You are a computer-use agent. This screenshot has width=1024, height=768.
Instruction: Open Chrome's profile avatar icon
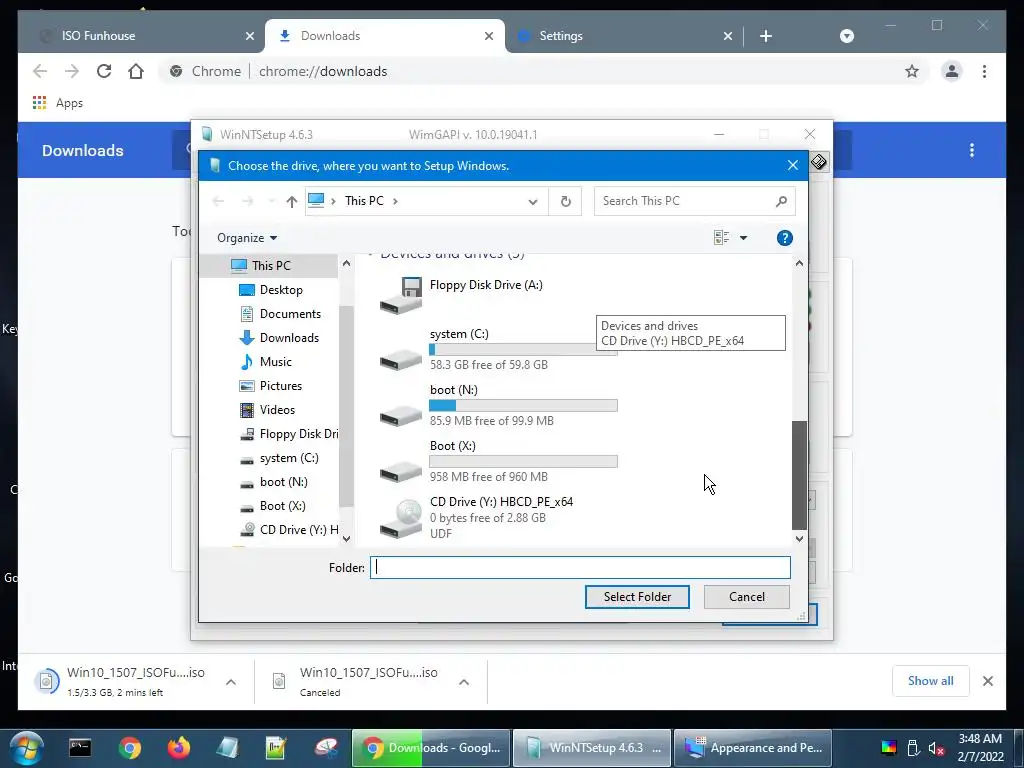click(x=952, y=71)
